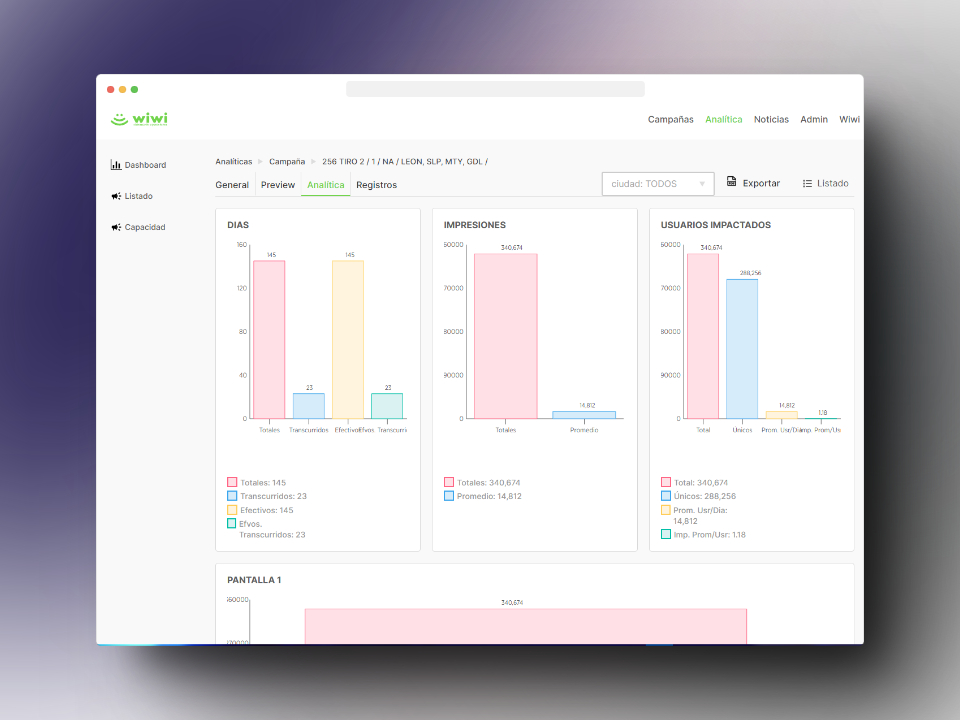Click the pink Totales bar in DIAS chart
The height and width of the screenshot is (720, 960).
pyautogui.click(x=269, y=340)
